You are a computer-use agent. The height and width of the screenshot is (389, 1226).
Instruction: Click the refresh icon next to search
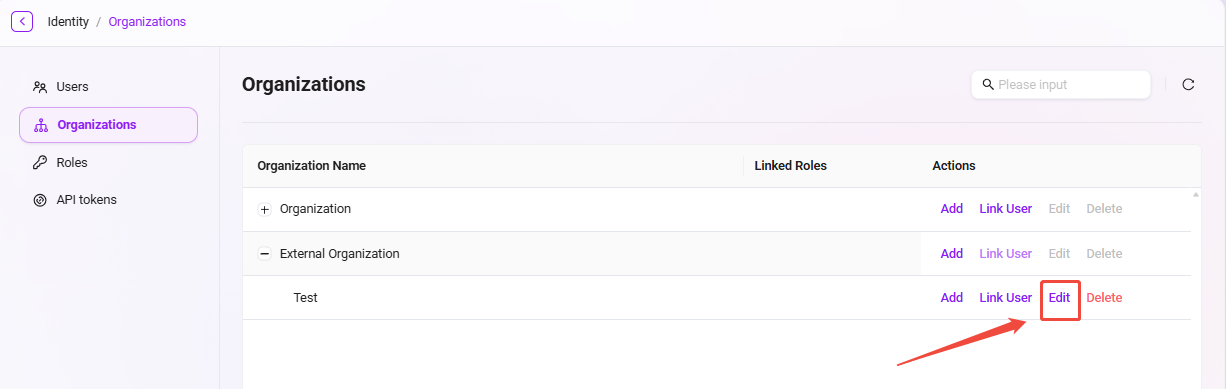click(x=1188, y=85)
